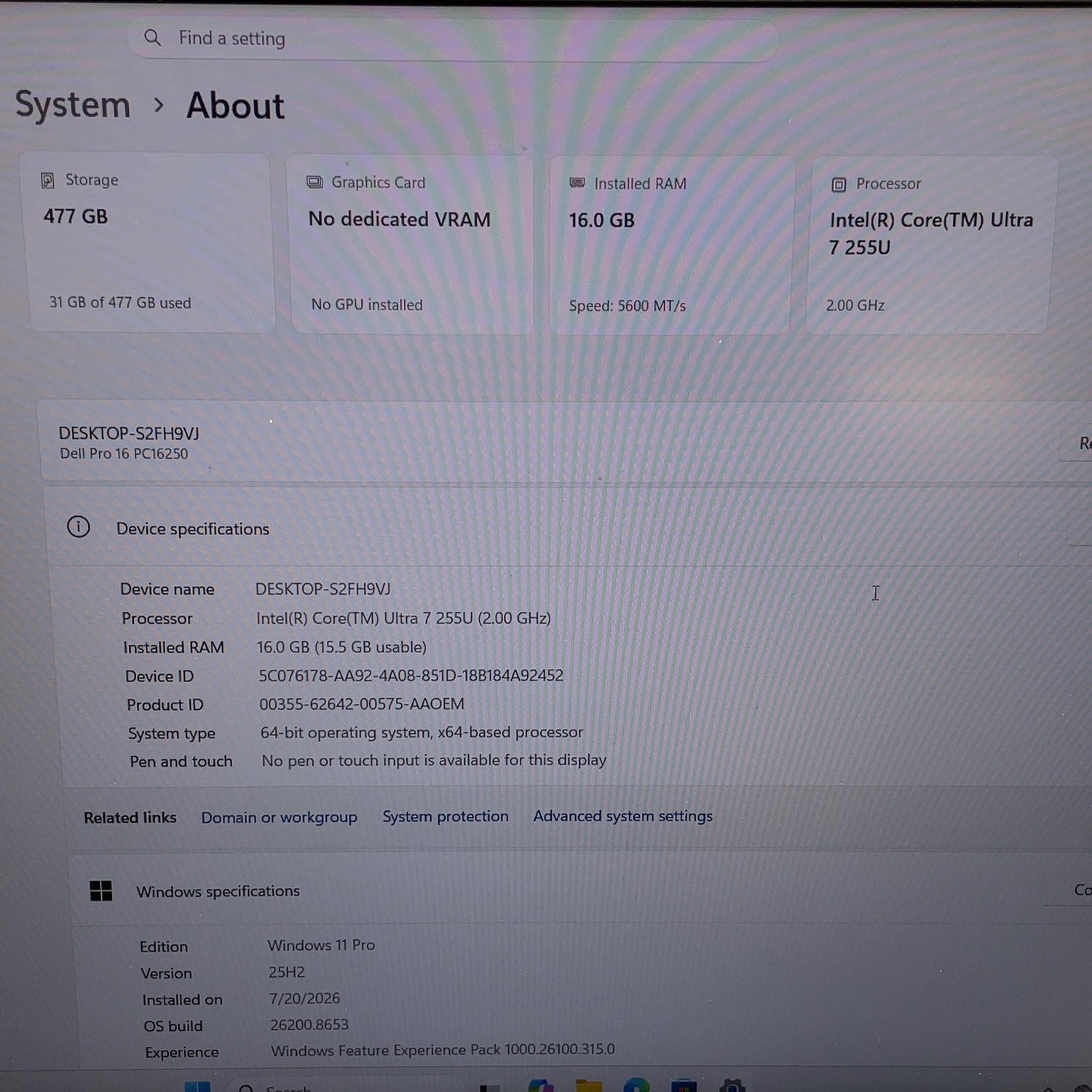Click the Edition value Windows 11 Pro
This screenshot has height=1092, width=1092.
(321, 945)
